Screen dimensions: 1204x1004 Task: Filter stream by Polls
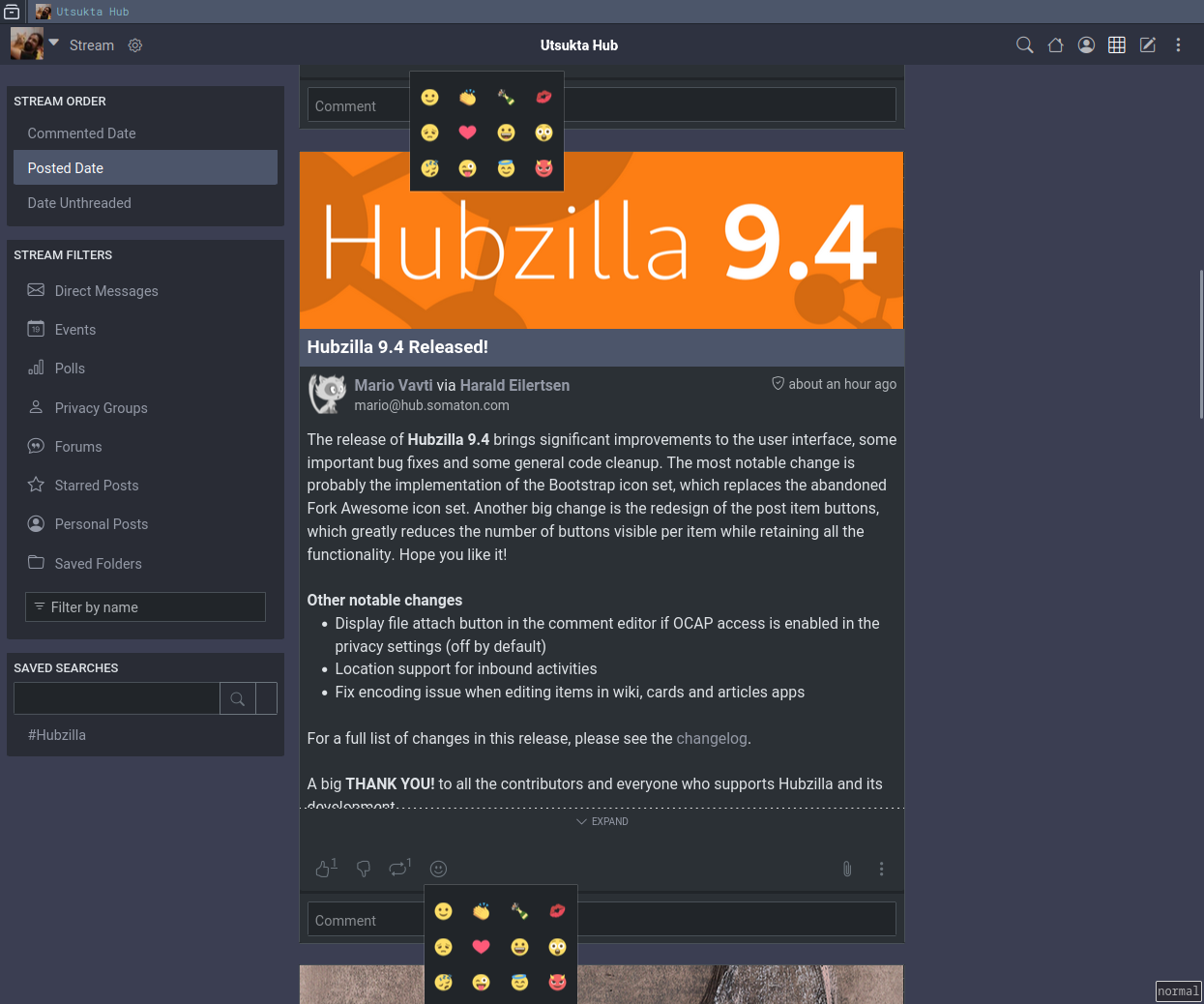pyautogui.click(x=145, y=369)
